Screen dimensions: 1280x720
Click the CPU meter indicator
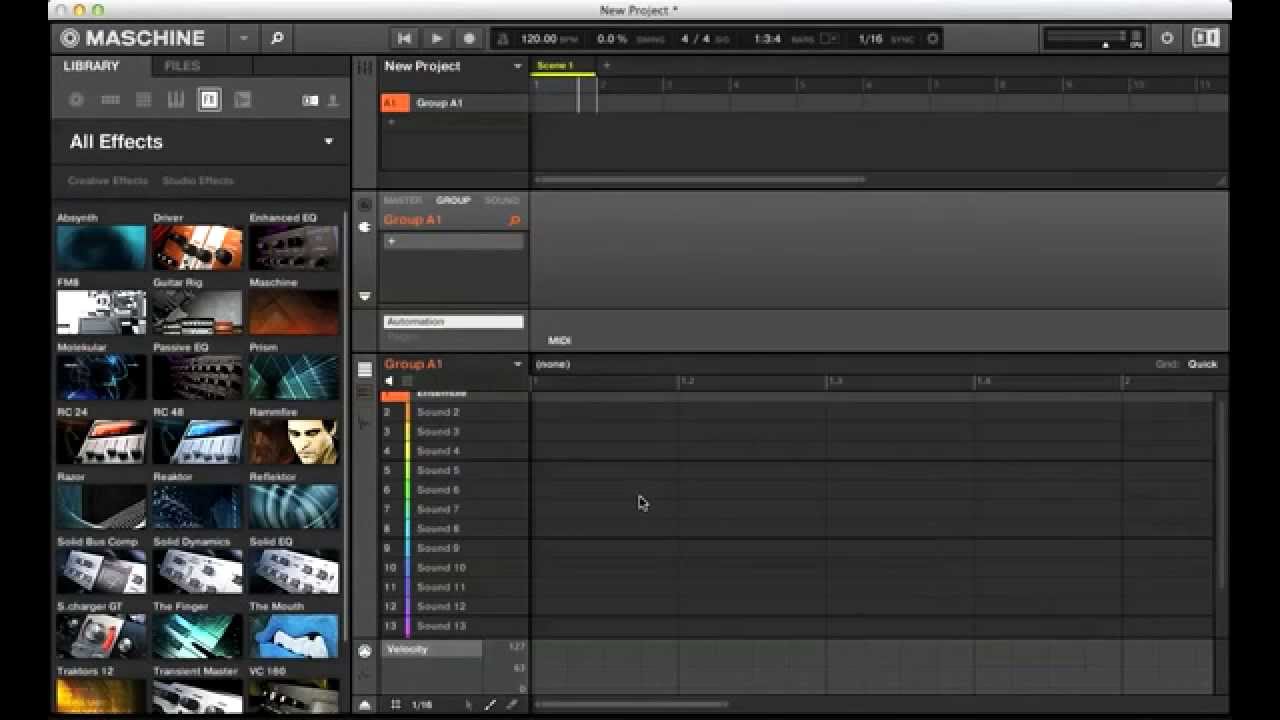[1136, 38]
